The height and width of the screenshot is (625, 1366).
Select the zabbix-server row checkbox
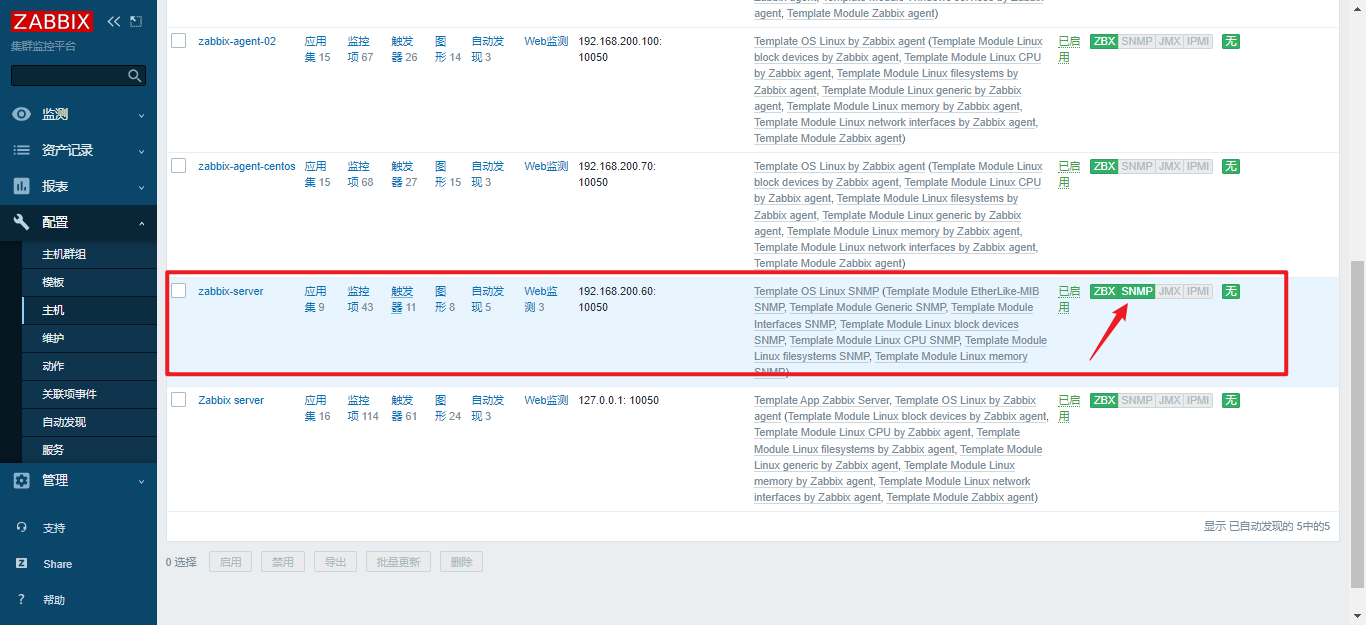179,291
